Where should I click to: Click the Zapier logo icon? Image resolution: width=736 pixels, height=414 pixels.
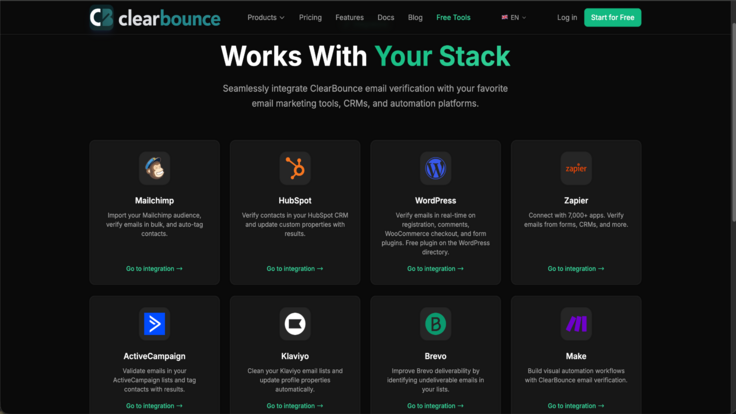click(x=576, y=168)
